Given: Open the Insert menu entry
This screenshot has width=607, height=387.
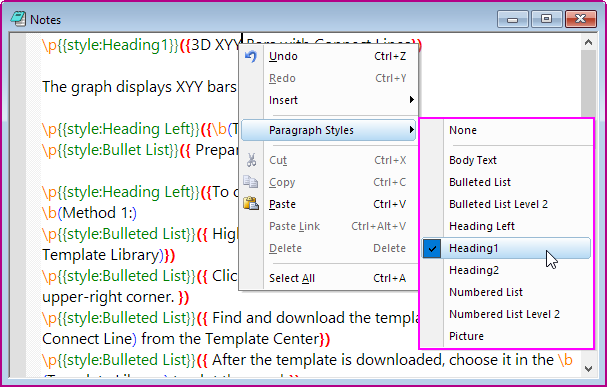Looking at the screenshot, I should tap(329, 100).
